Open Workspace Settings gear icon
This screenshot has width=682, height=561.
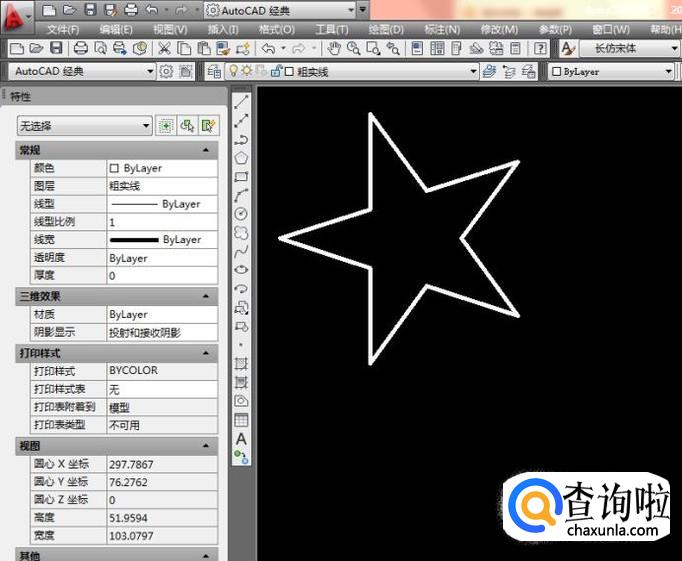(166, 71)
